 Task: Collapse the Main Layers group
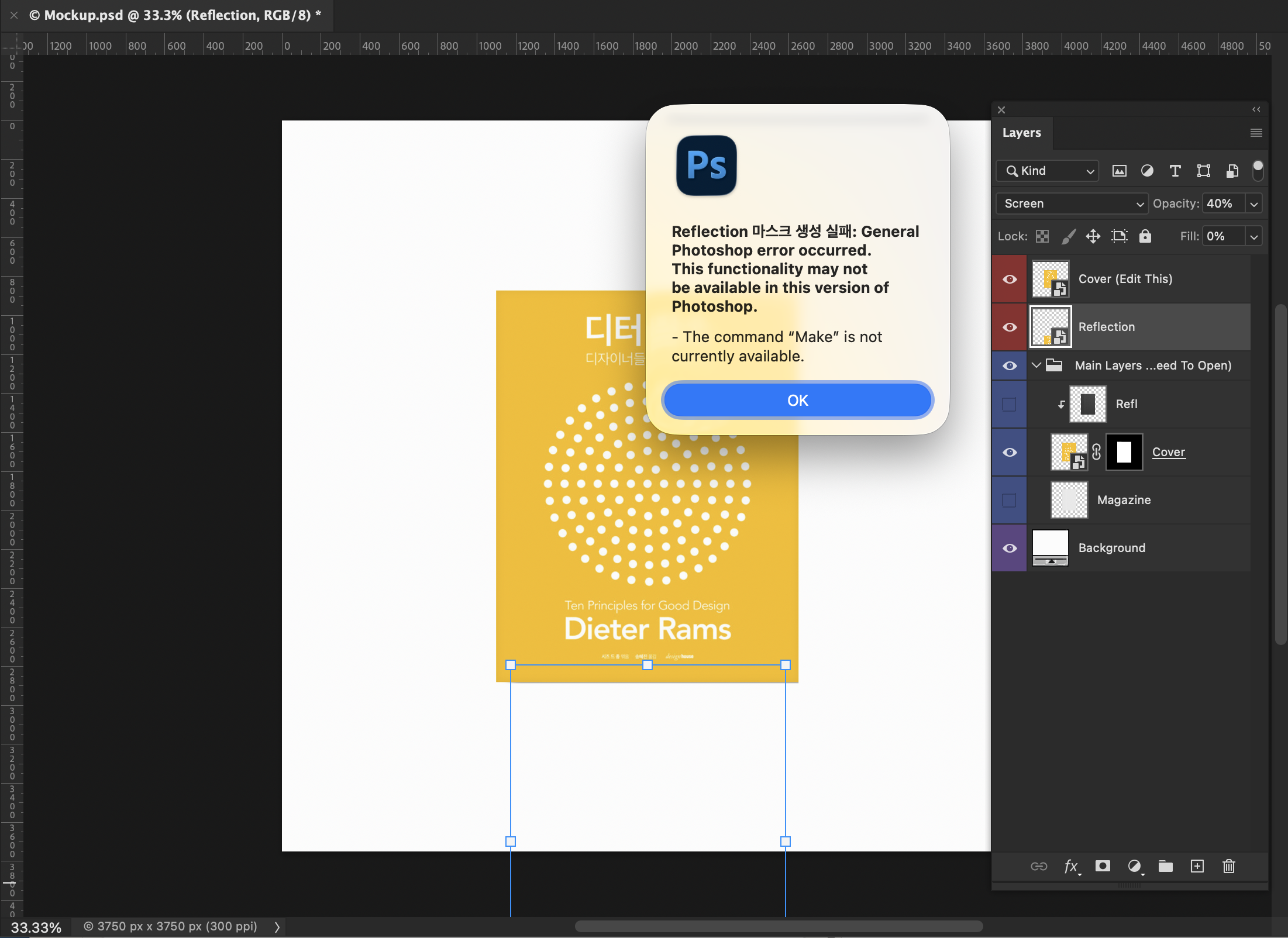[x=1036, y=365]
